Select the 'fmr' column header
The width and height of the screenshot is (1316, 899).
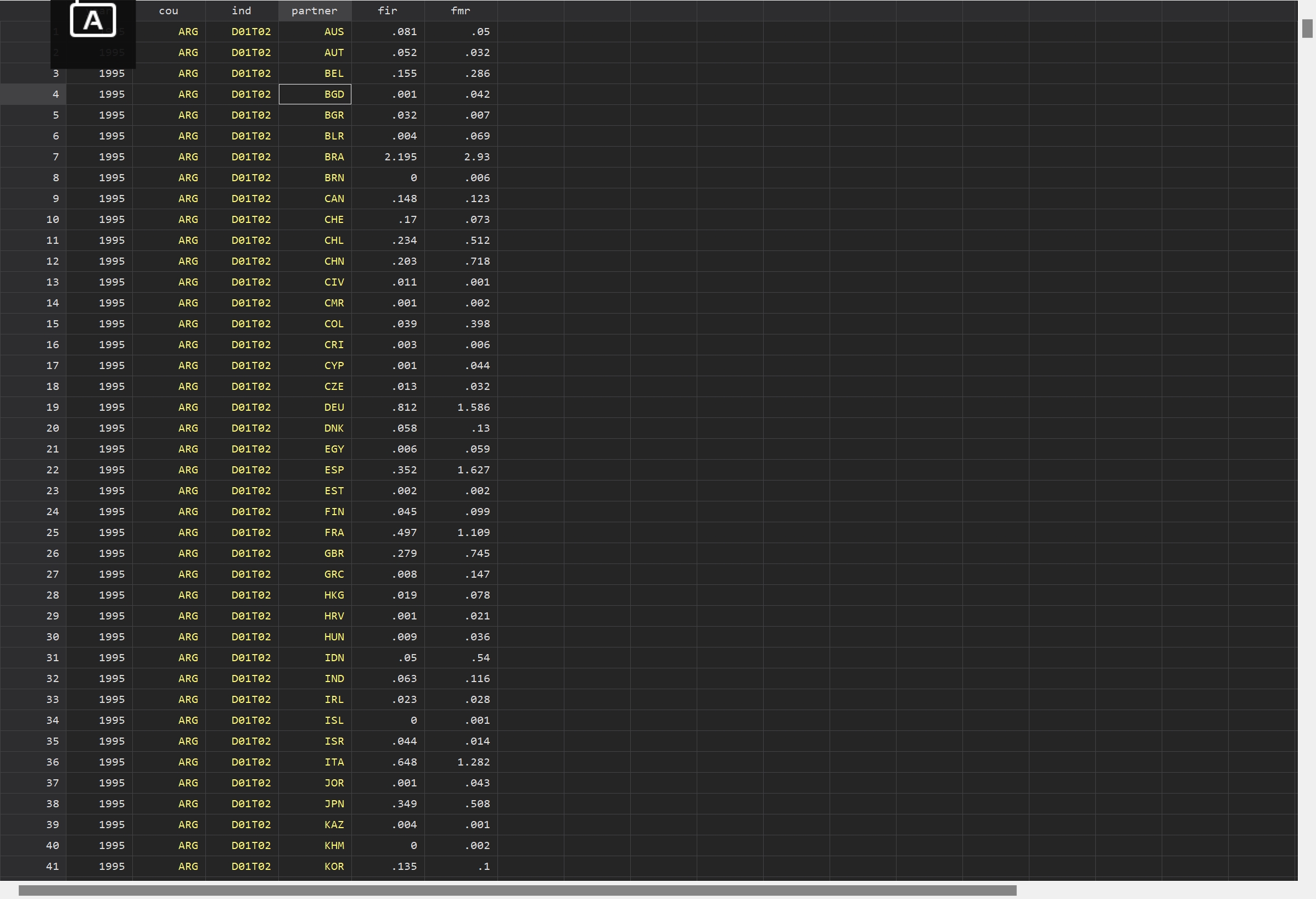point(461,11)
